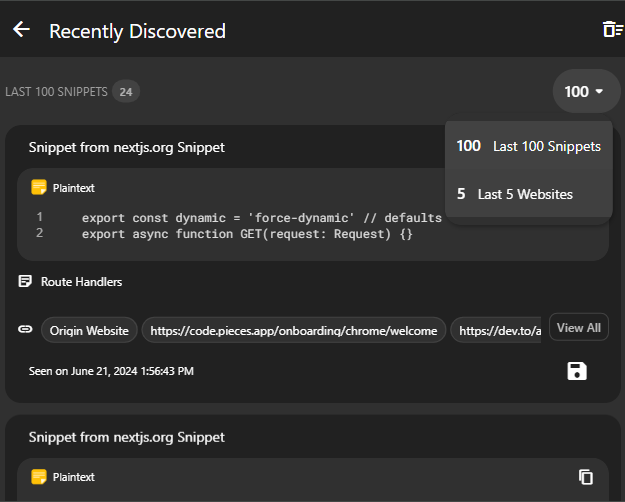Open the code.pieces.app onboarding link
Viewport: 625px width, 502px height.
(x=293, y=330)
